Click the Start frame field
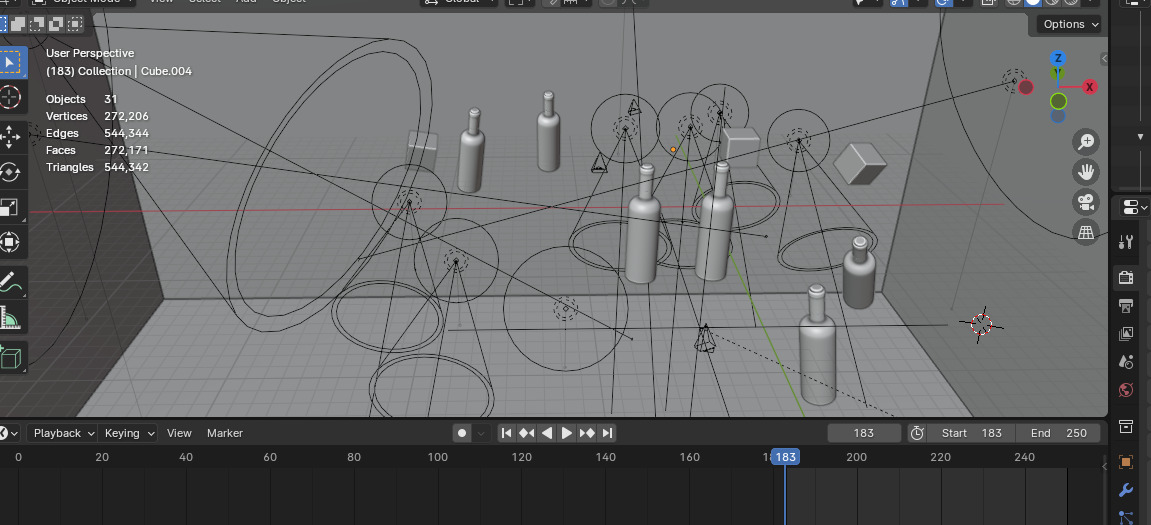1151x525 pixels. coord(970,433)
